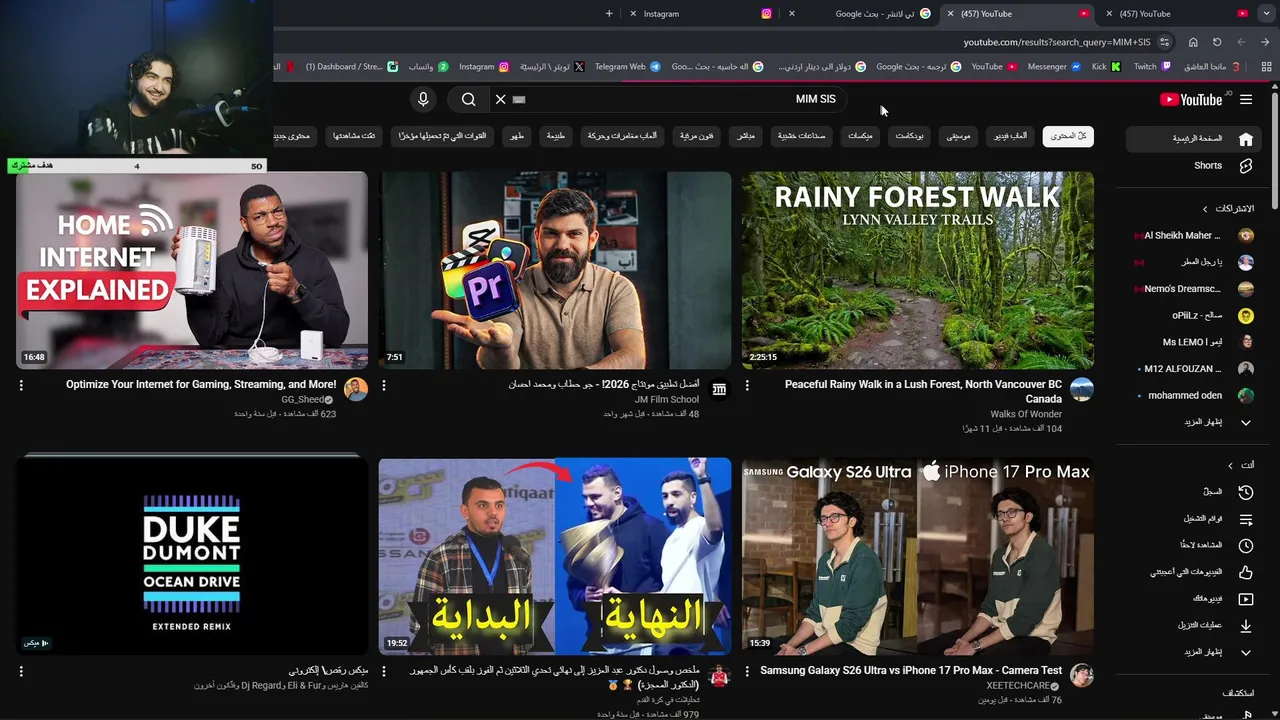This screenshot has width=1280, height=720.
Task: Play the Home Internet Explained thumbnail
Action: (192, 270)
